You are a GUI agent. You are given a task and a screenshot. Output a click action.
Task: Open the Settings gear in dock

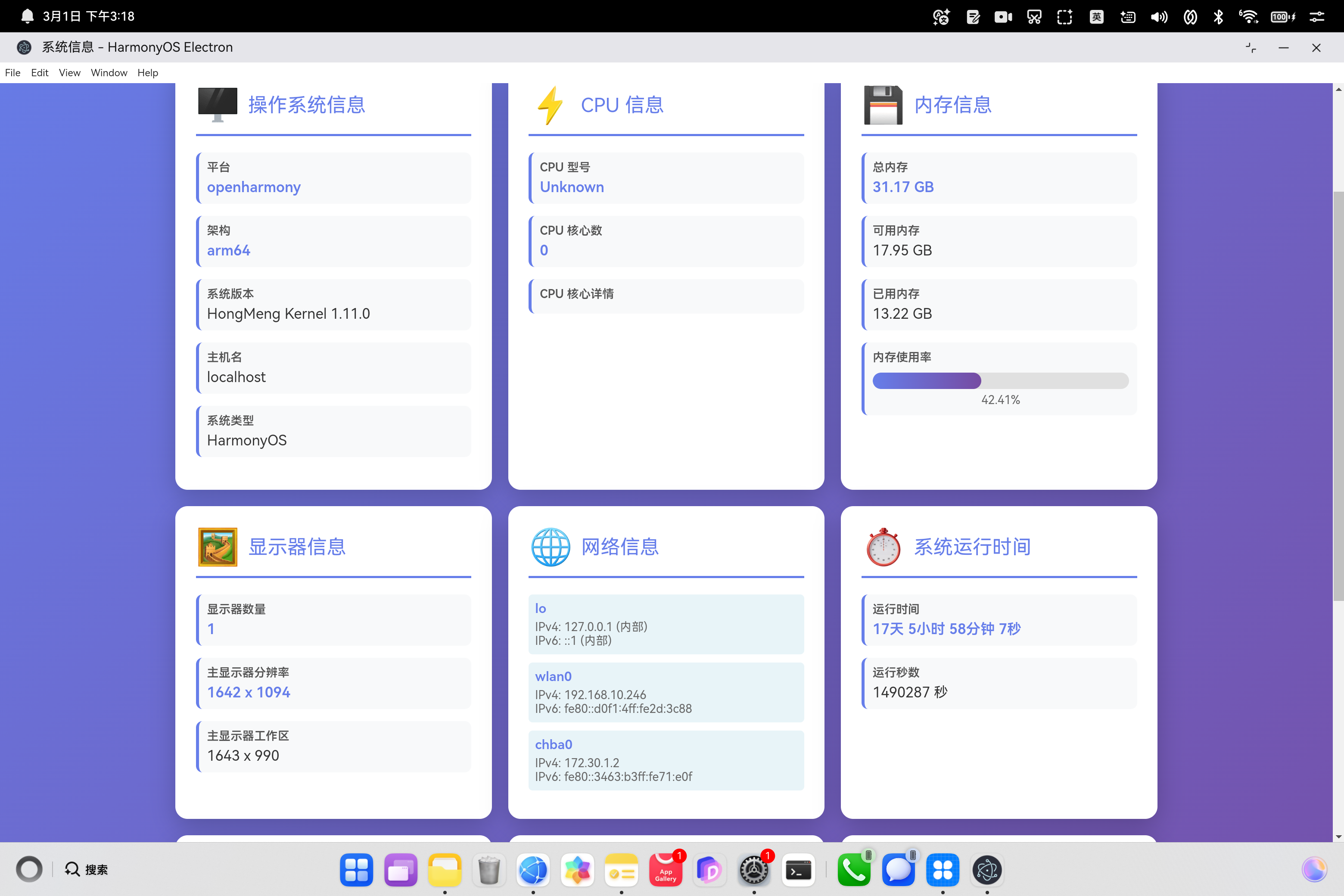[x=754, y=870]
